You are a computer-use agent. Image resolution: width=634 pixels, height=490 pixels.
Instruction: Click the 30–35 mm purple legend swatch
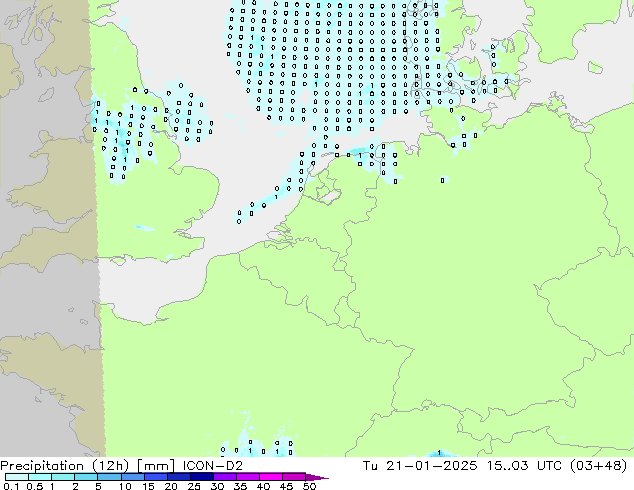pos(224,477)
